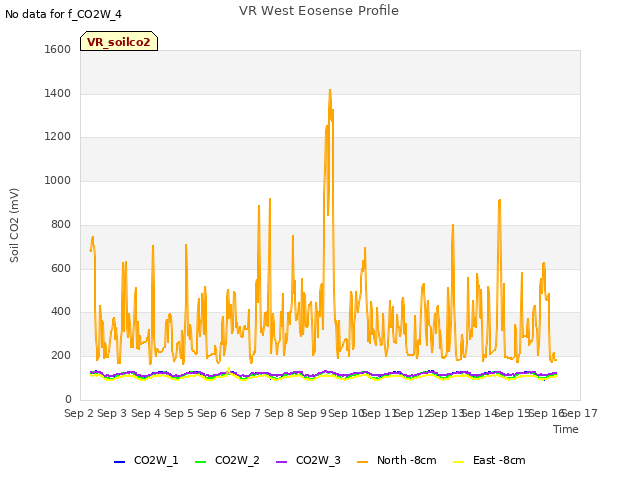Click the 0 y-axis tick label
Screen dimensions: 640x480
(x=68, y=399)
